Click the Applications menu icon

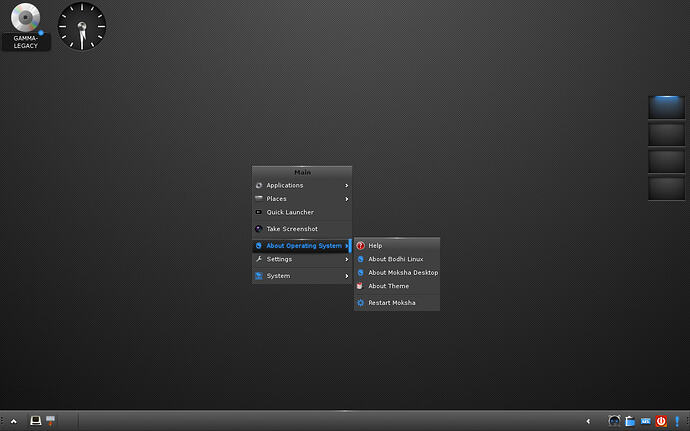(259, 185)
